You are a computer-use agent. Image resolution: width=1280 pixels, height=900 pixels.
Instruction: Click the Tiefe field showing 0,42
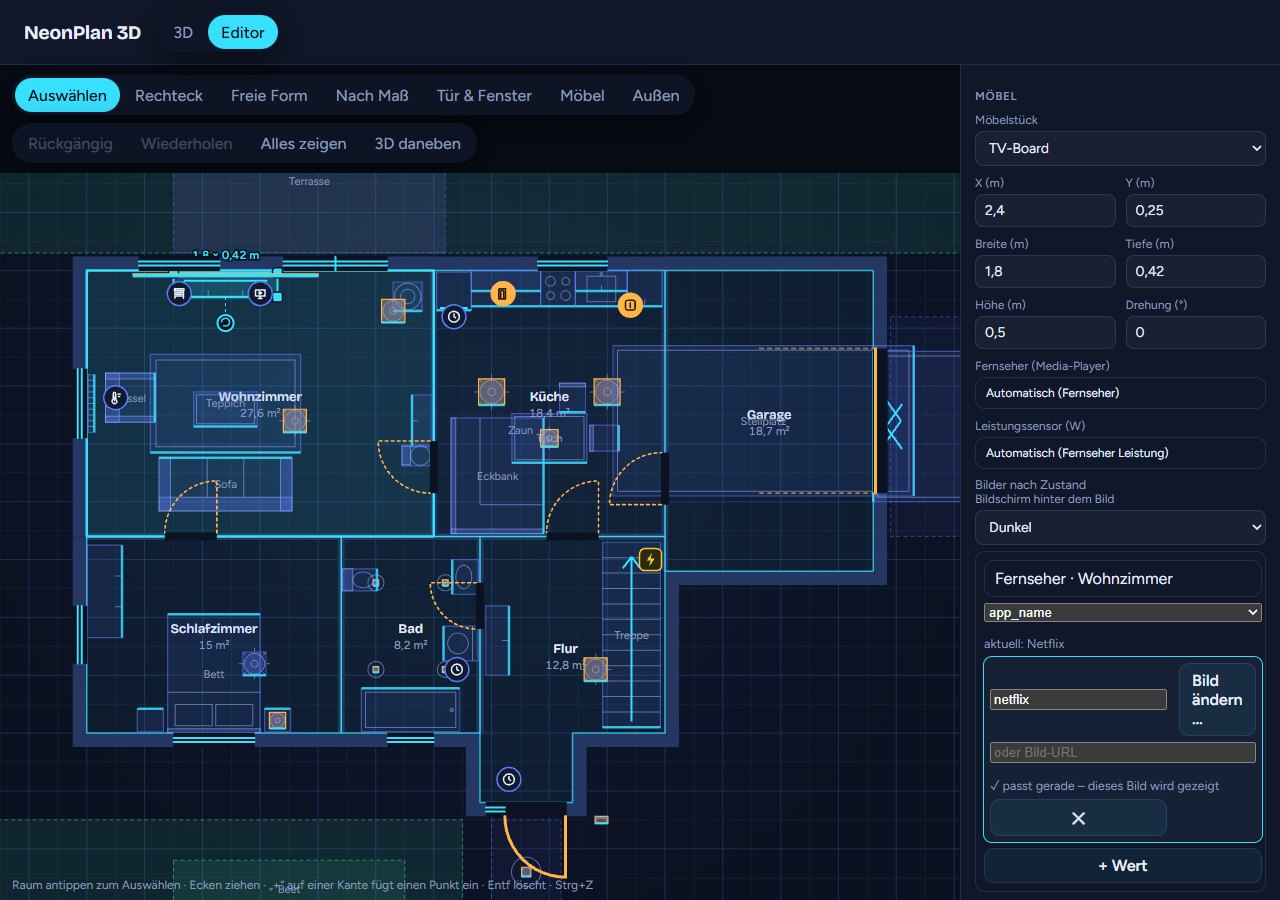coord(1196,271)
